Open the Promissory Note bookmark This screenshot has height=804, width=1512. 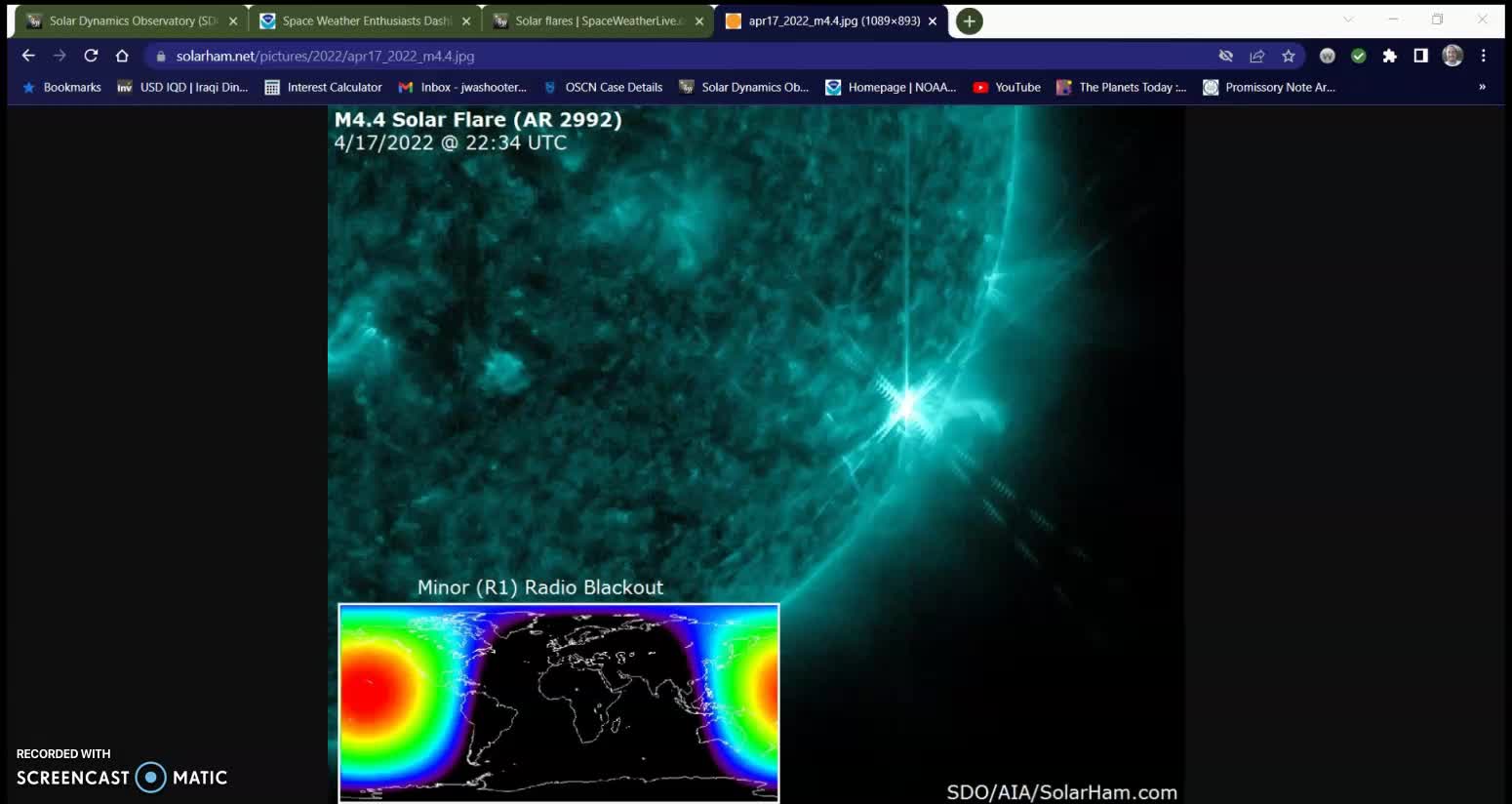point(1269,88)
